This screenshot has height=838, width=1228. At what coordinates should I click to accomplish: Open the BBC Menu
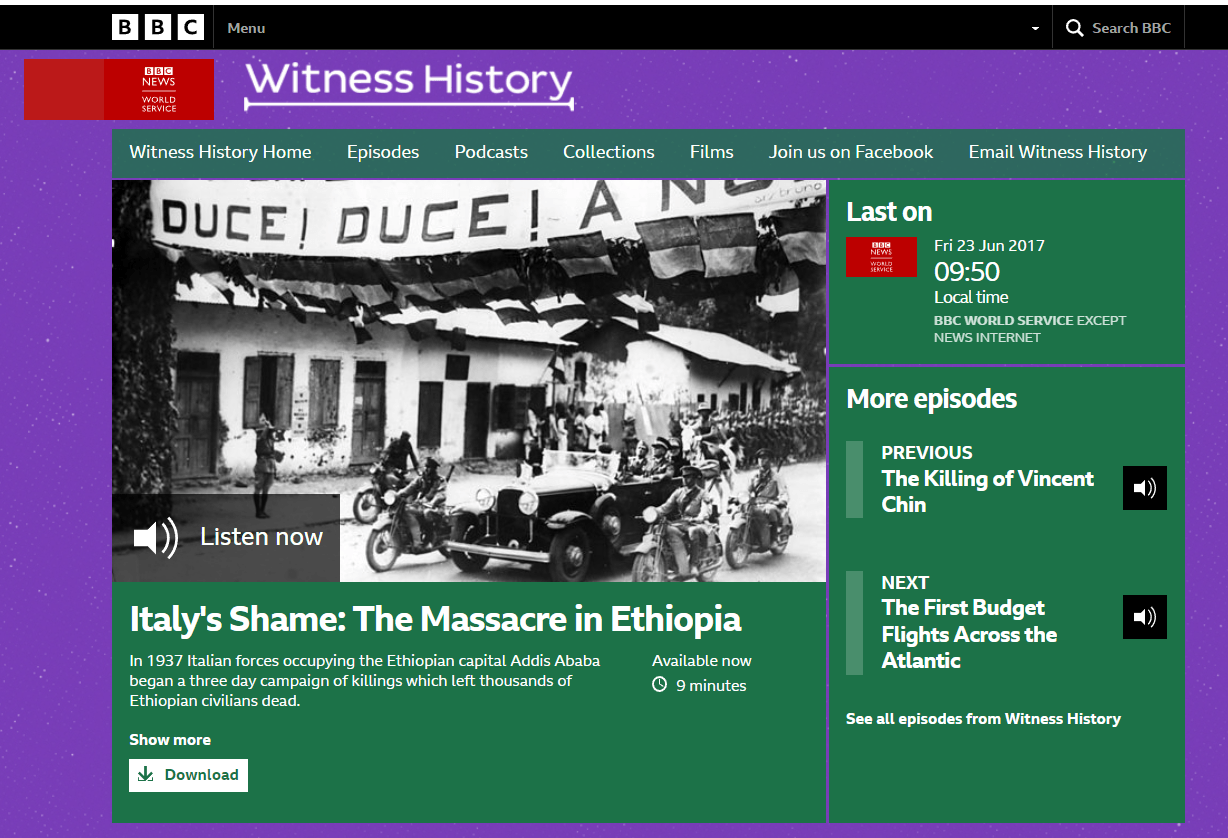click(246, 28)
